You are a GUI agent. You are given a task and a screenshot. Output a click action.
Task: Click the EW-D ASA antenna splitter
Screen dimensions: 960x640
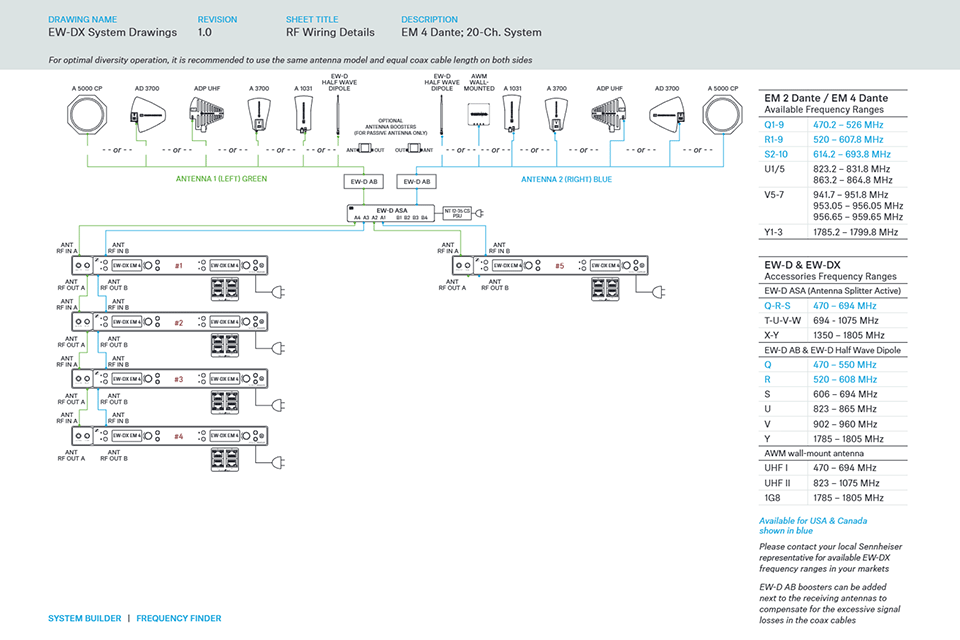(391, 213)
